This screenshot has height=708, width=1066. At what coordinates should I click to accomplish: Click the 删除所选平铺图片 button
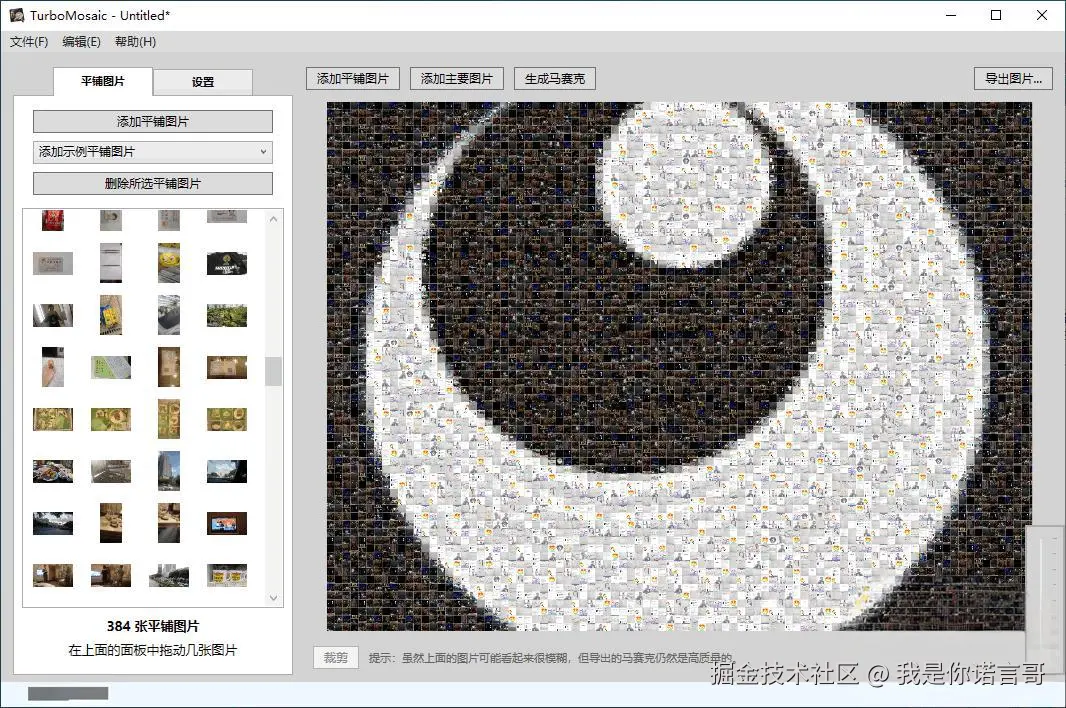(x=153, y=184)
